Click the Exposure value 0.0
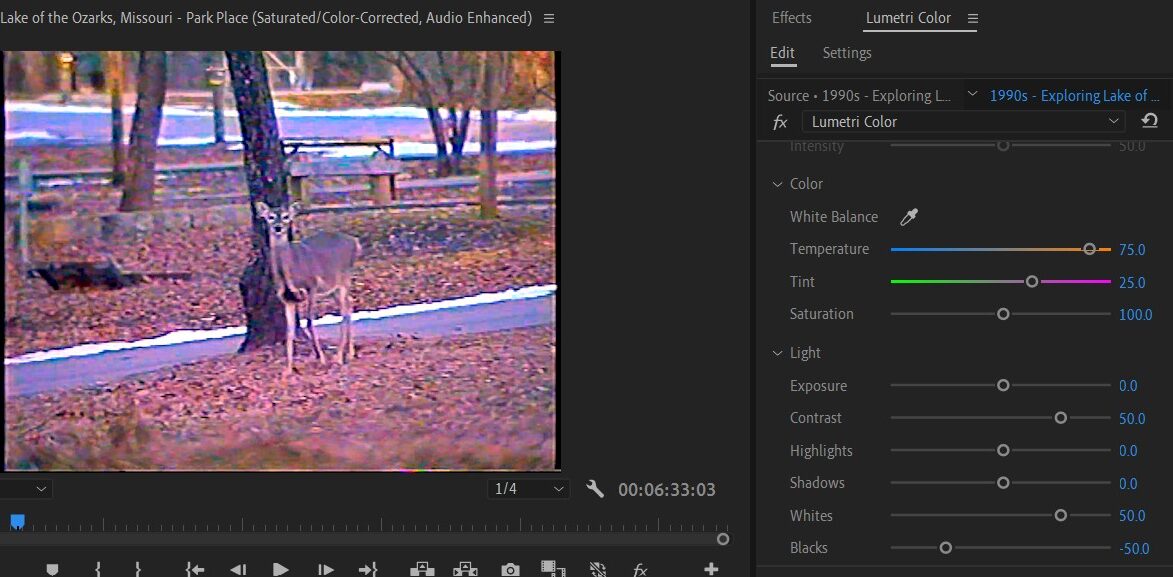 coord(1128,386)
